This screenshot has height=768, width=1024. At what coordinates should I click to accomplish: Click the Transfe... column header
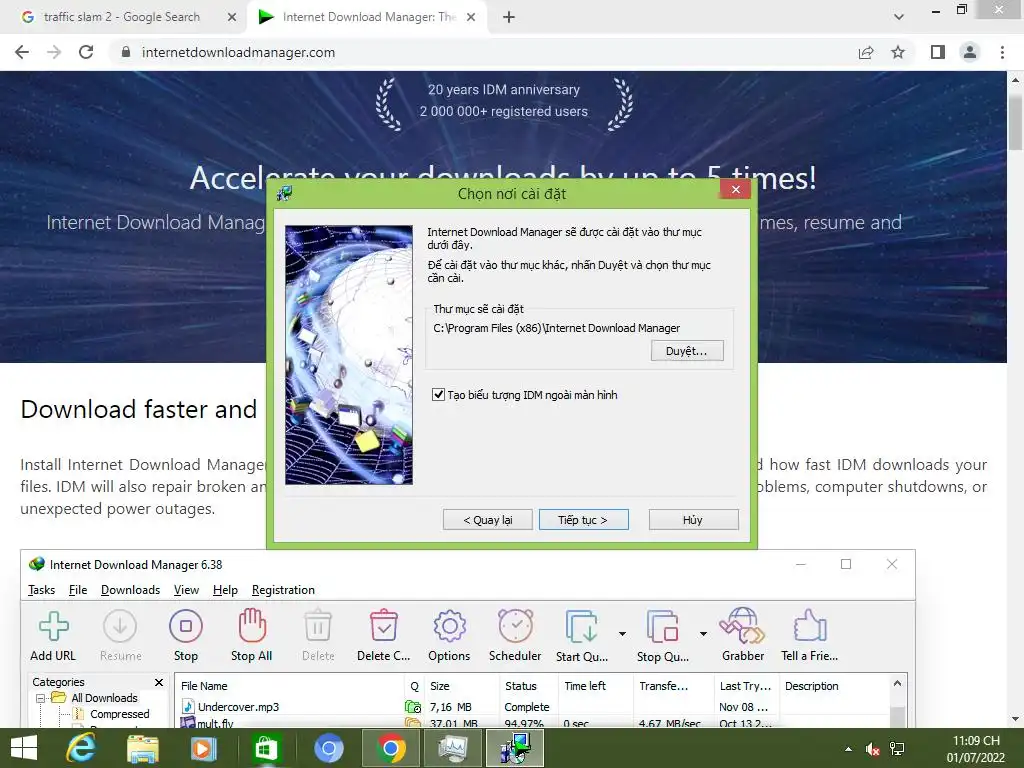click(x=674, y=686)
